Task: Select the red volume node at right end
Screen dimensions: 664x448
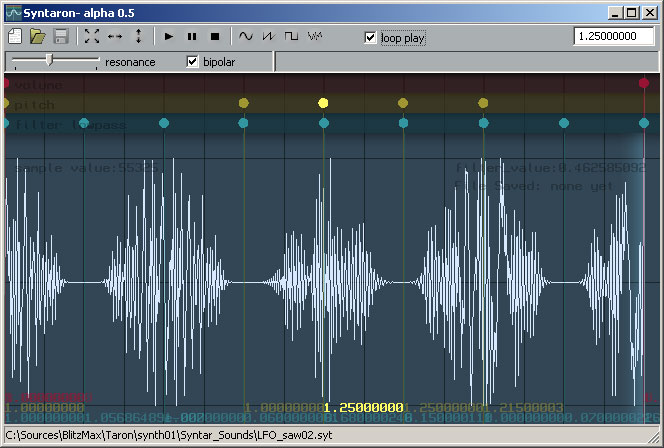Action: click(x=644, y=83)
